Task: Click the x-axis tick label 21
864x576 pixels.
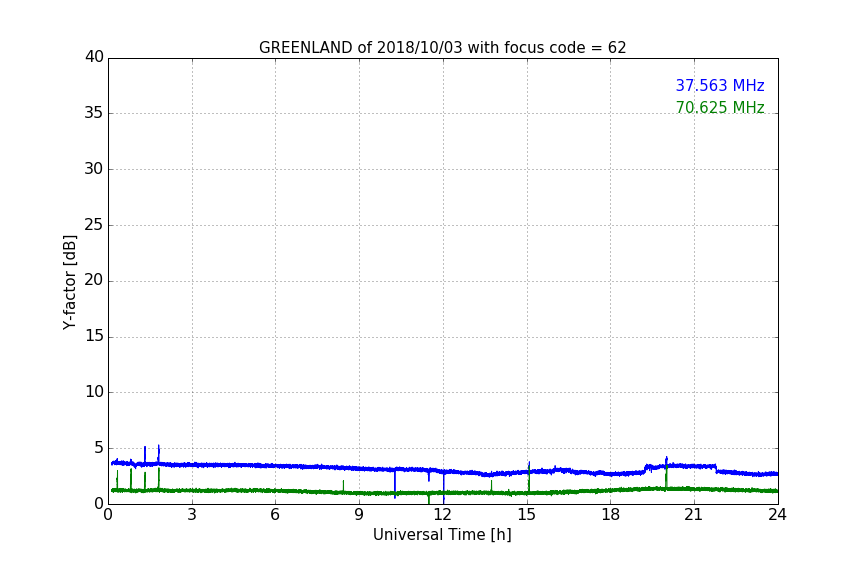Action: click(694, 515)
